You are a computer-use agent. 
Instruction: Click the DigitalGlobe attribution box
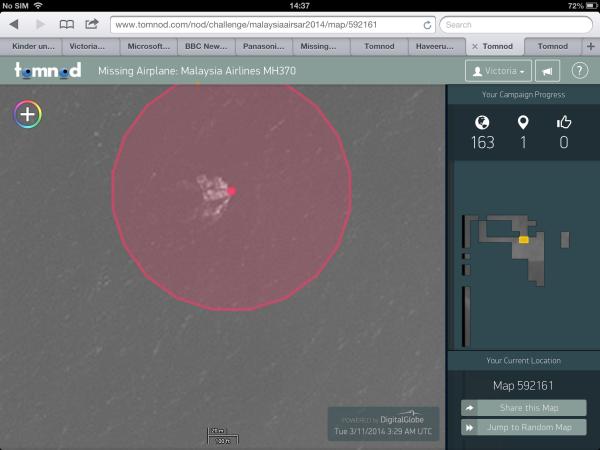(x=383, y=424)
